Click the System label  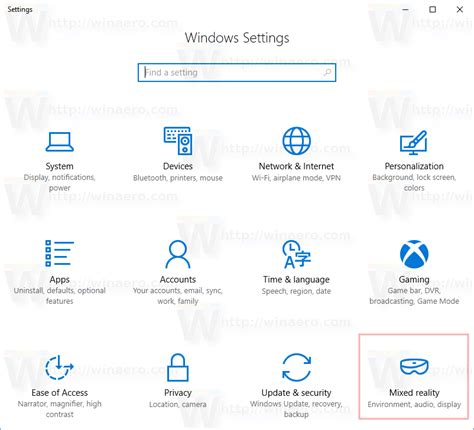point(59,166)
